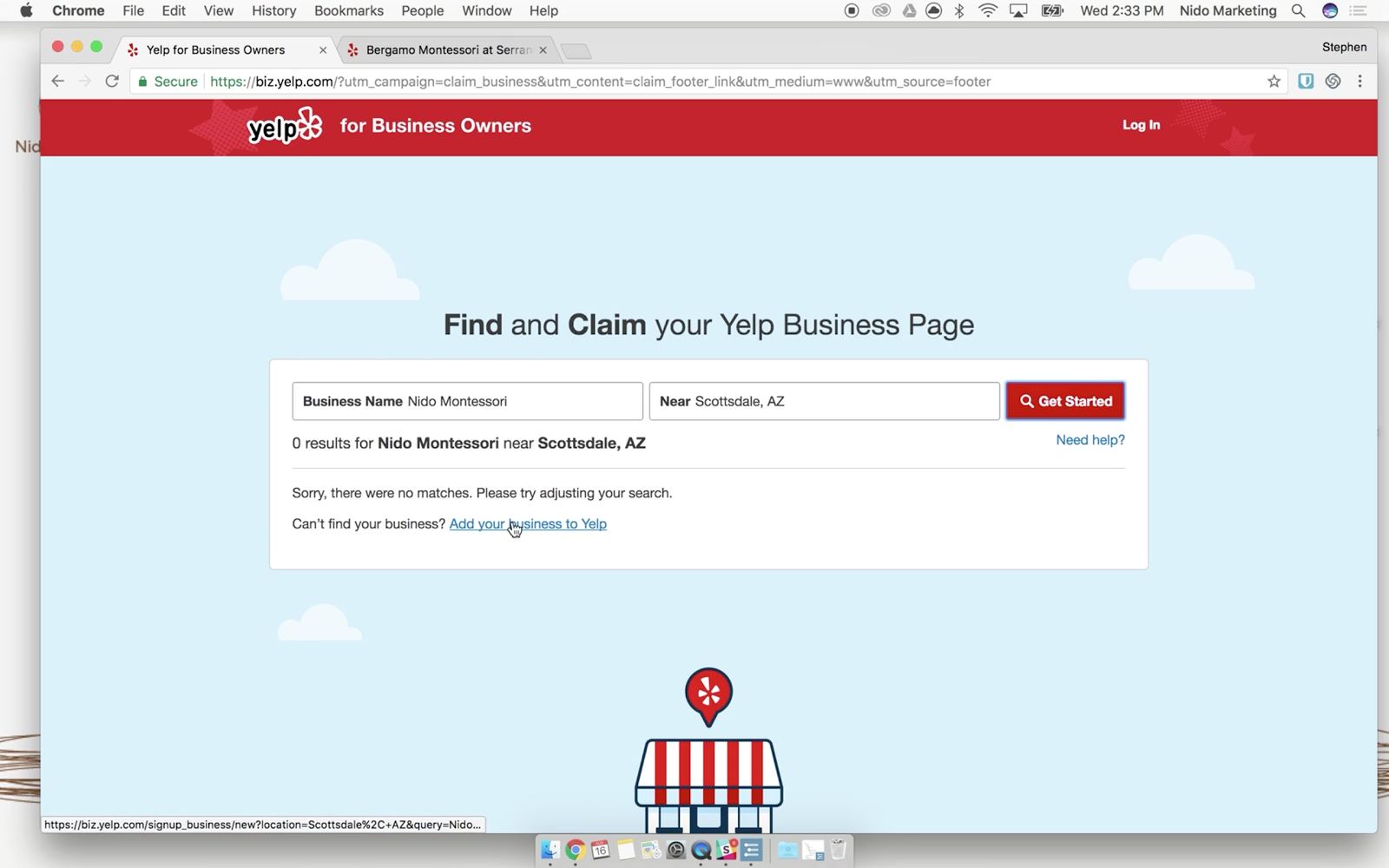Open the Stephen profile switcher

pyautogui.click(x=1344, y=47)
